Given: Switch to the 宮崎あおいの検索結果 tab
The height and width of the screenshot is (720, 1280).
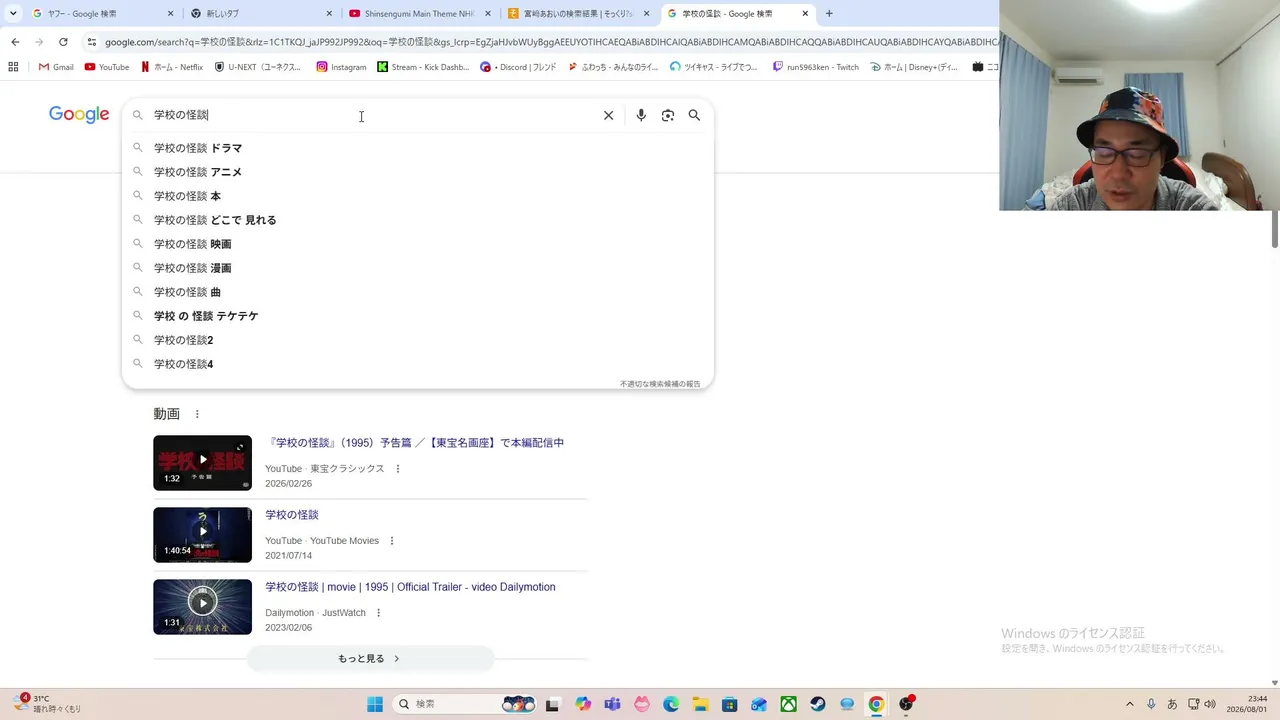Looking at the screenshot, I should 579,14.
